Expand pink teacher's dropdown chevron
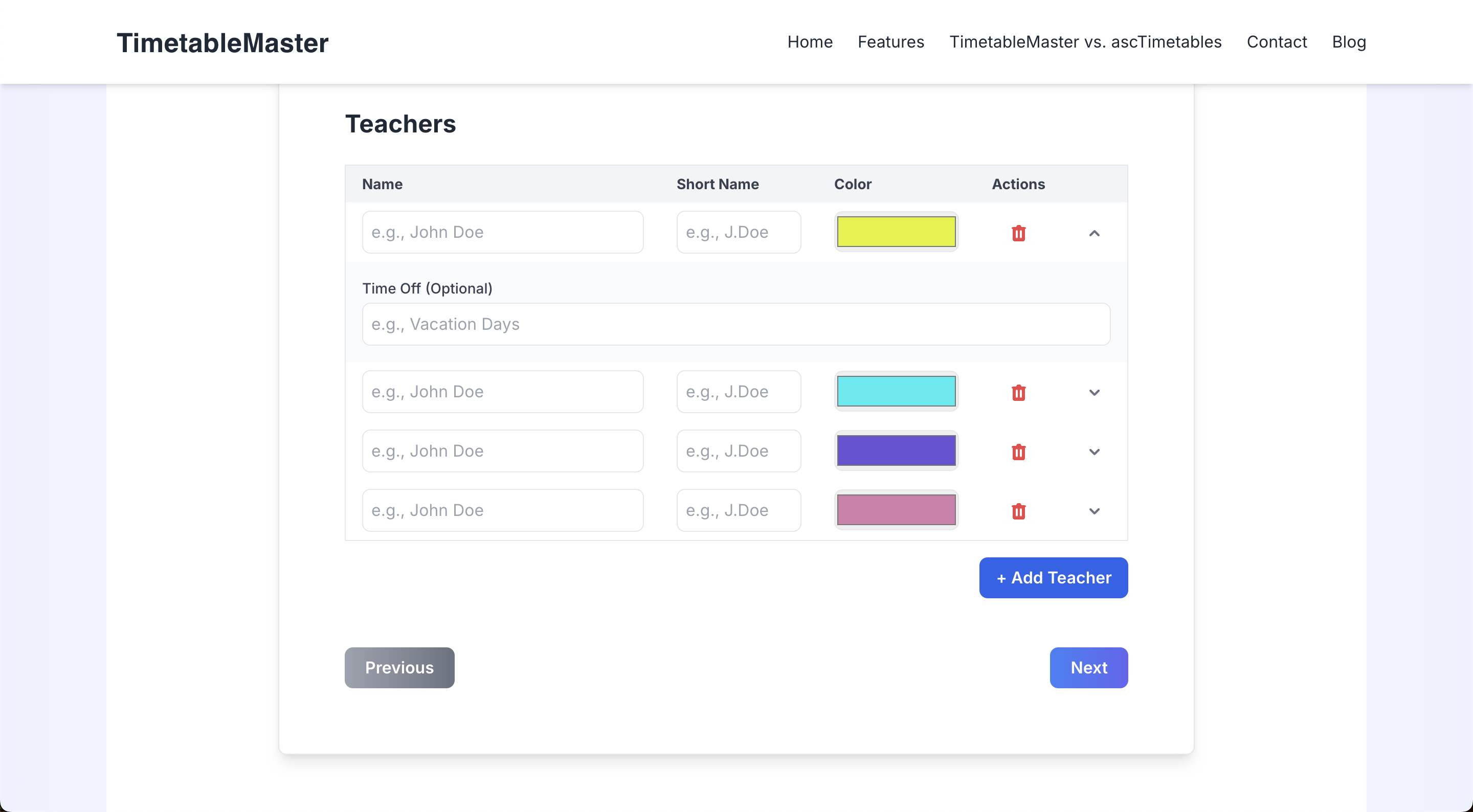The height and width of the screenshot is (812, 1473). pos(1094,511)
